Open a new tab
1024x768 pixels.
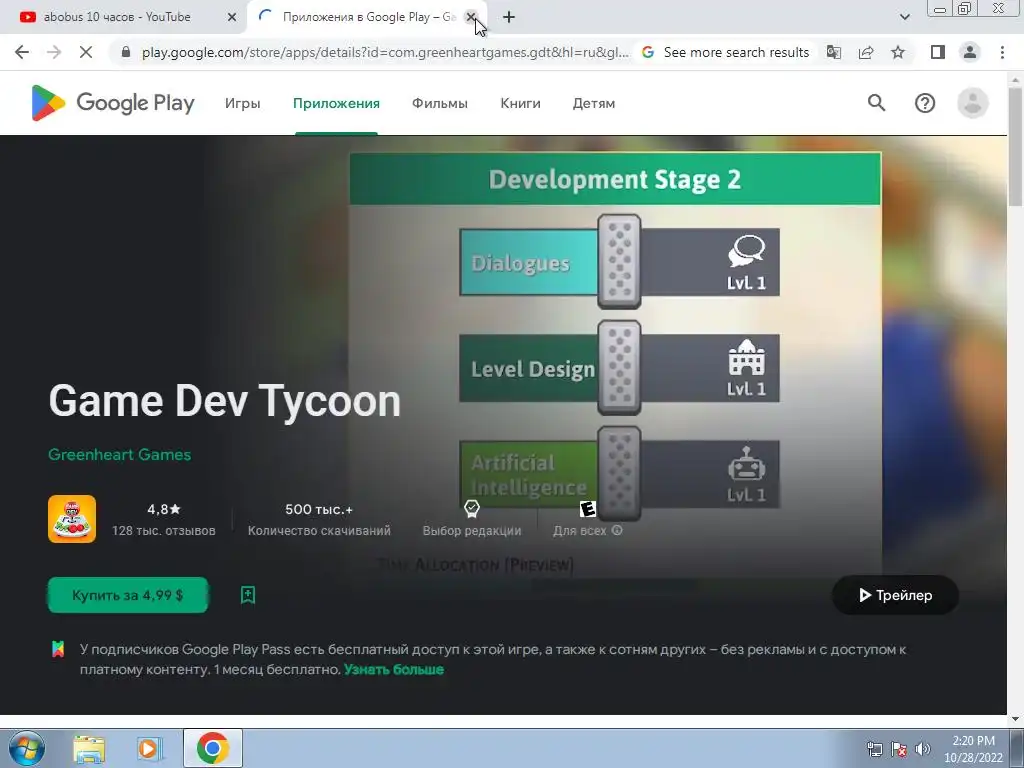[x=509, y=17]
